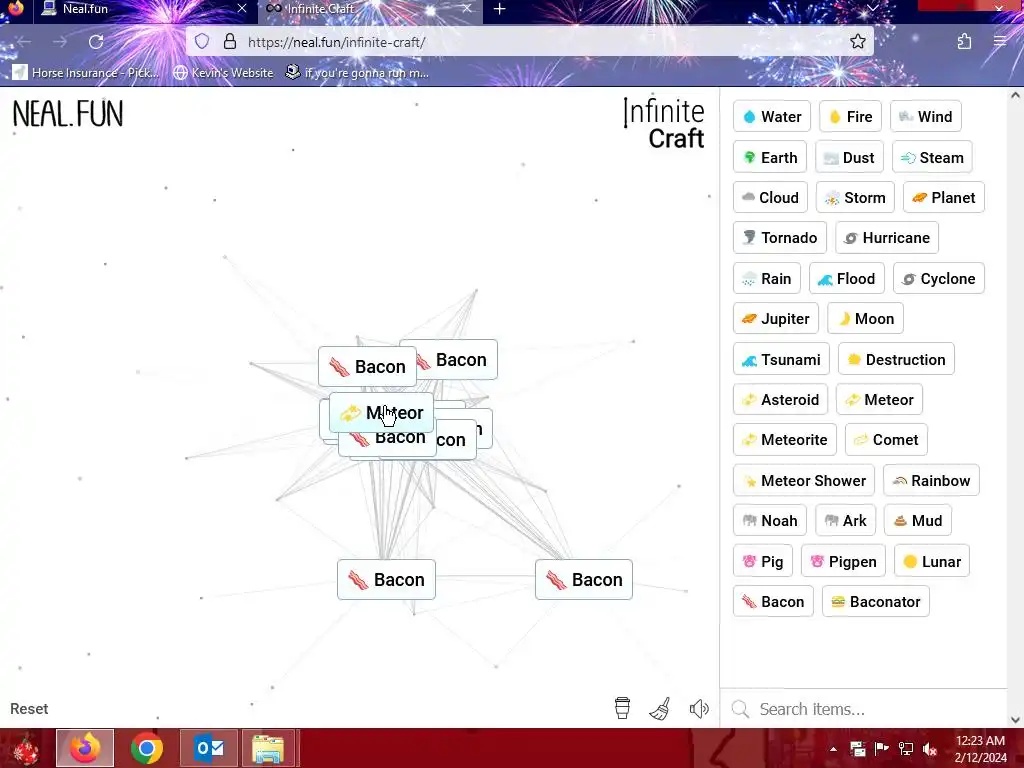Viewport: 1024px width, 768px height.
Task: Pick the Dust element
Action: 849,157
